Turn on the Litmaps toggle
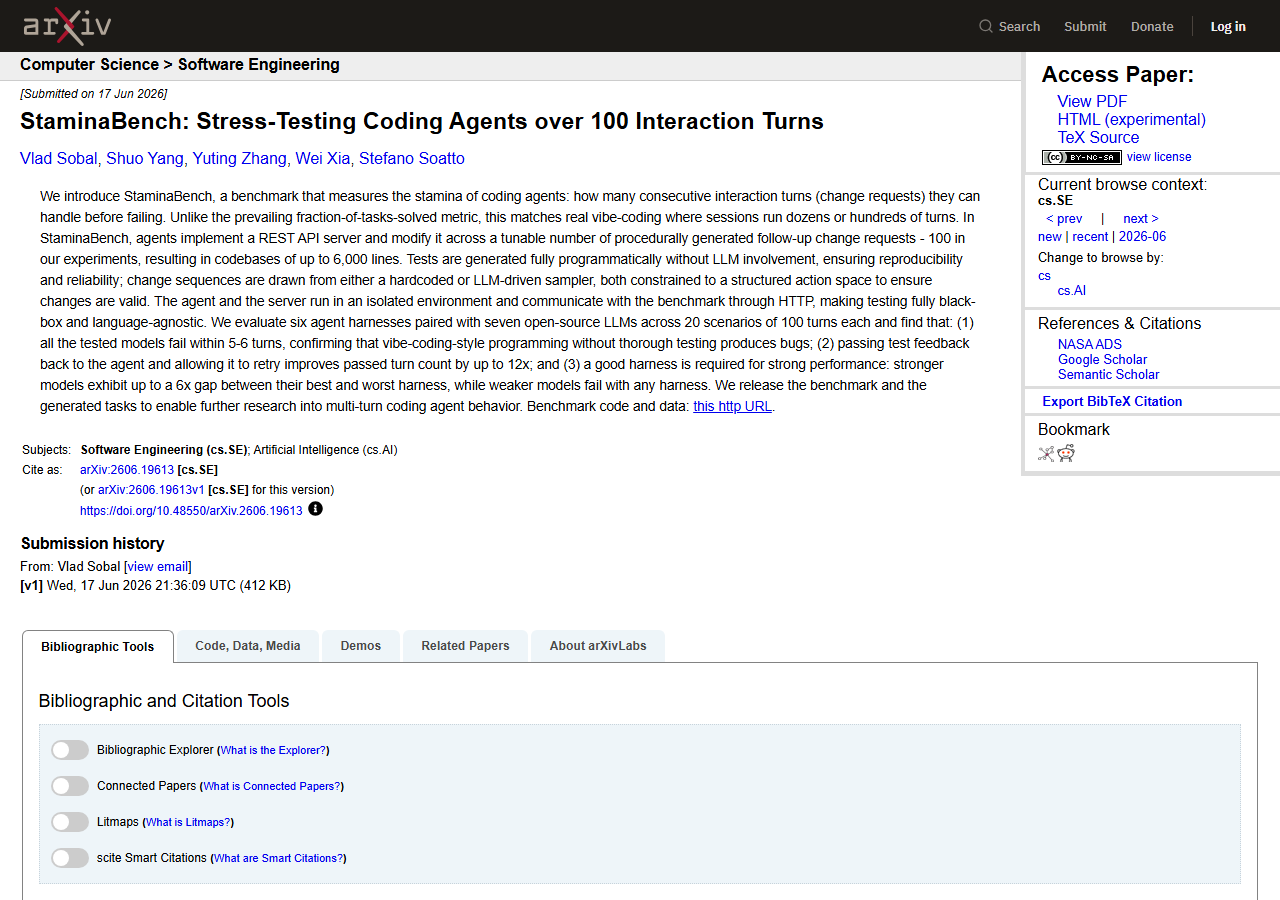1280x900 pixels. [70, 822]
